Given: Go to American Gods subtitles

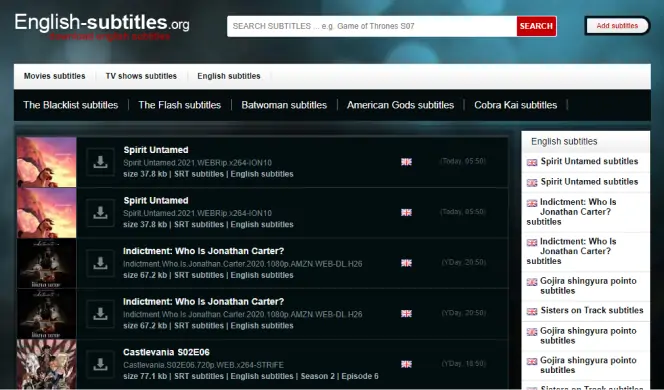Looking at the screenshot, I should (400, 105).
